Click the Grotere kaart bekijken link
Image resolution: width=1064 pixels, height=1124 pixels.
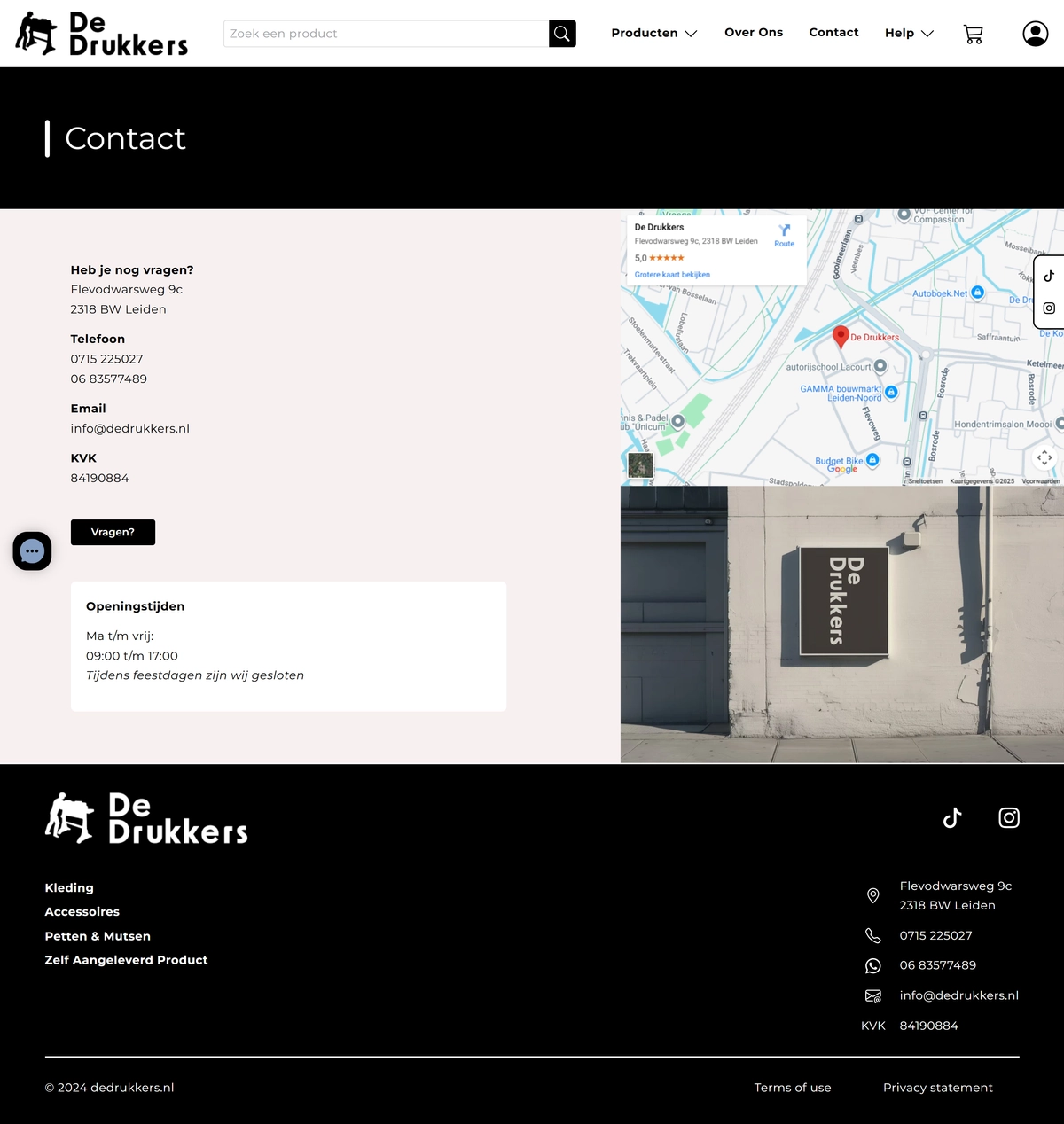click(x=672, y=275)
